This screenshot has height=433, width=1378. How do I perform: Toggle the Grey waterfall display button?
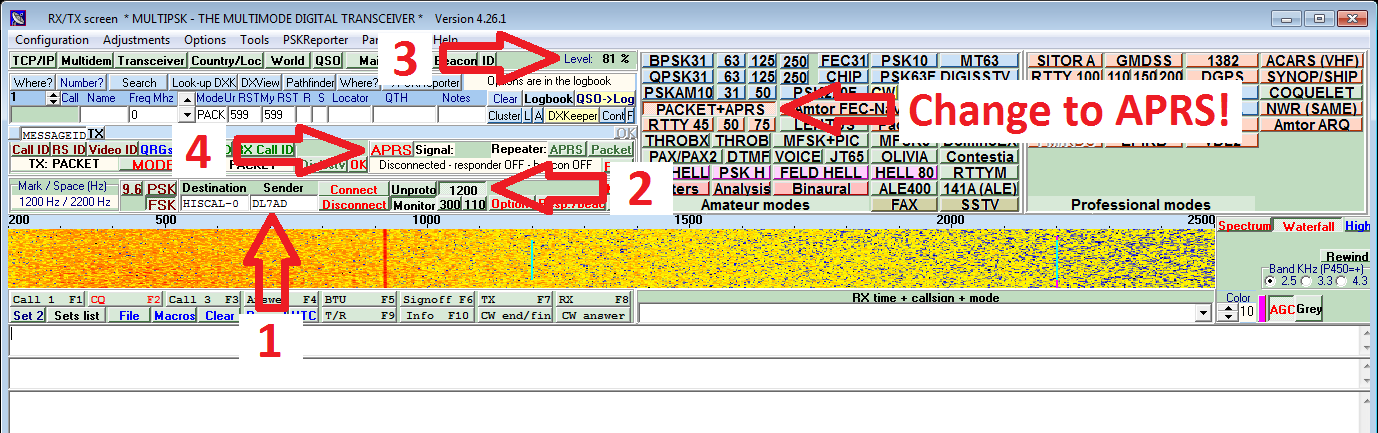(x=1309, y=310)
